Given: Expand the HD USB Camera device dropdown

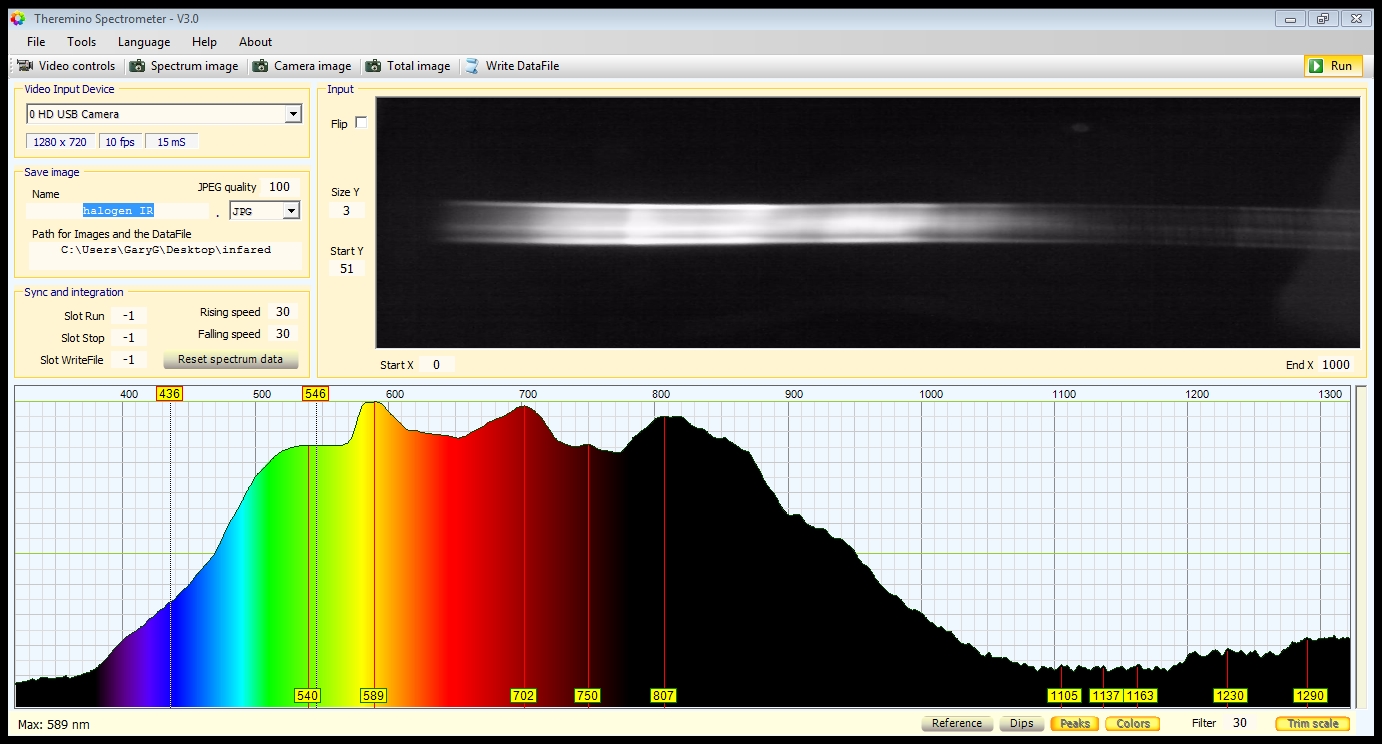Looking at the screenshot, I should click(292, 114).
